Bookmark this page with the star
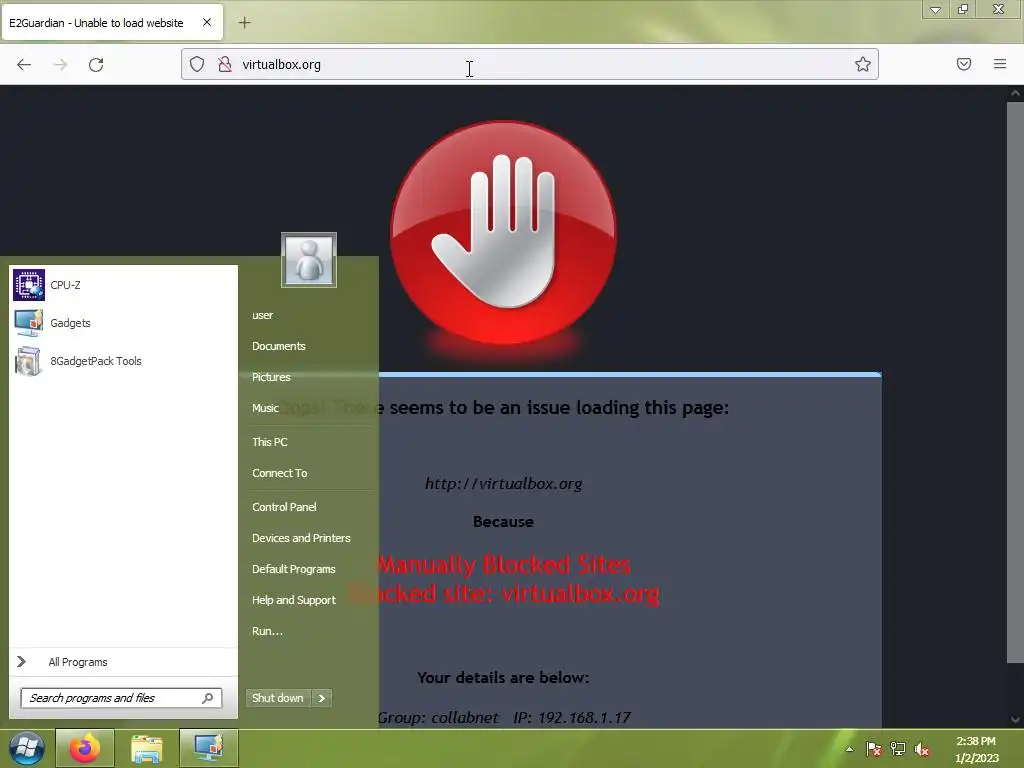This screenshot has width=1024, height=768. (863, 64)
